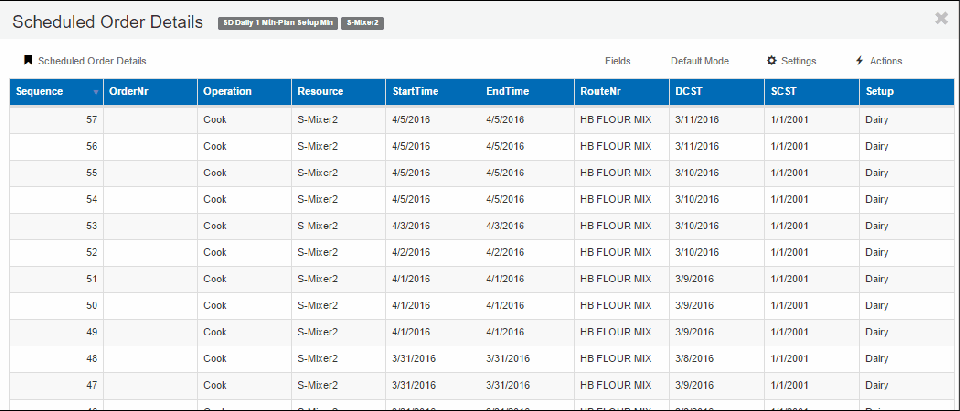
Task: Click the Actions lightning bolt icon
Action: tap(859, 61)
